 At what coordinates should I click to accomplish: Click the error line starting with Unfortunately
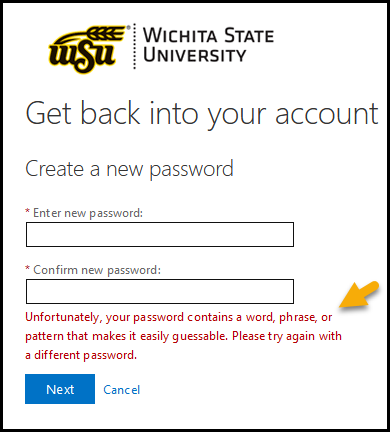pyautogui.click(x=179, y=317)
